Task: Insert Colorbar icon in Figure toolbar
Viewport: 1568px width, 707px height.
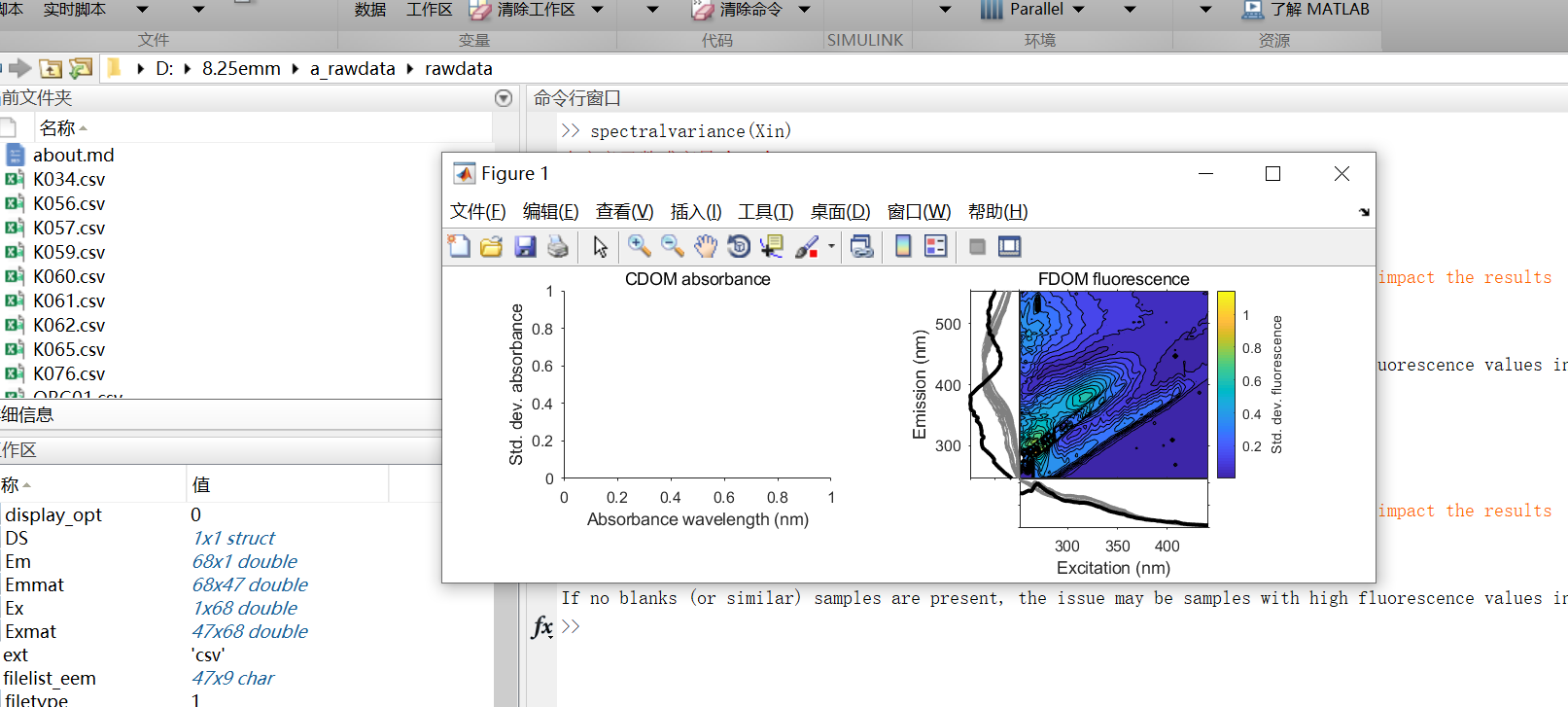Action: (903, 247)
